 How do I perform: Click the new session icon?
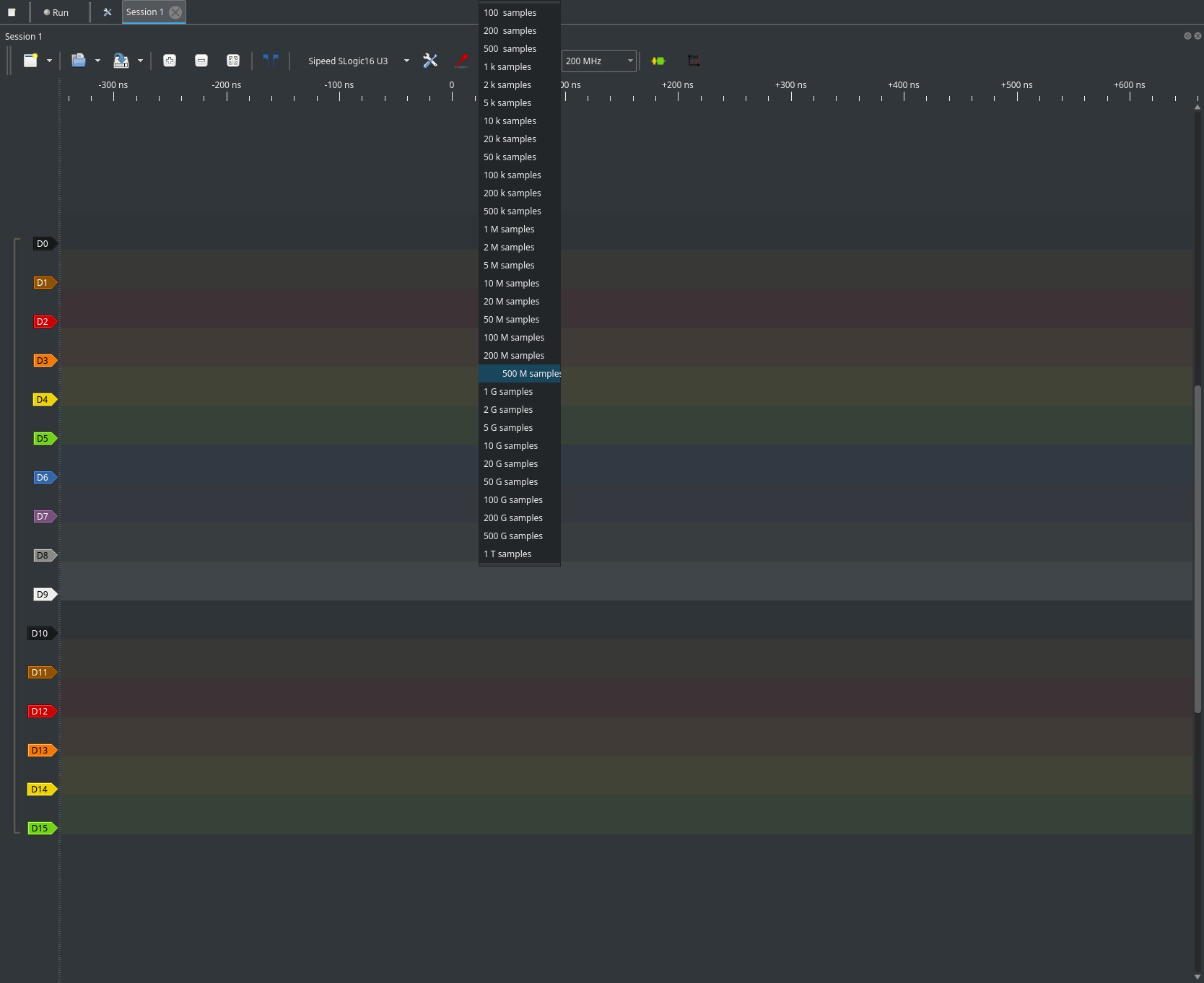coord(30,61)
